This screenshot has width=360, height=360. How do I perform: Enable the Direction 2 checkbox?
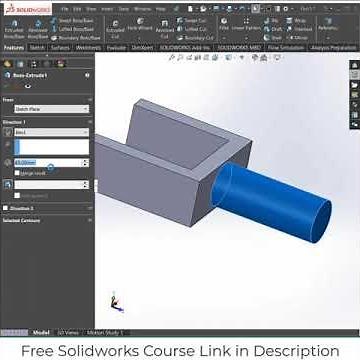[x=5, y=208]
